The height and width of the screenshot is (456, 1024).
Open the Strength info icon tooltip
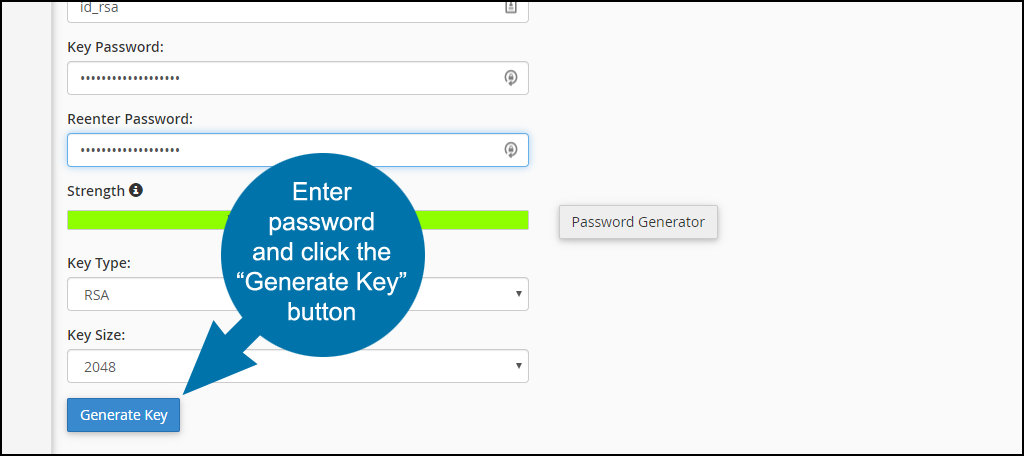pyautogui.click(x=136, y=191)
